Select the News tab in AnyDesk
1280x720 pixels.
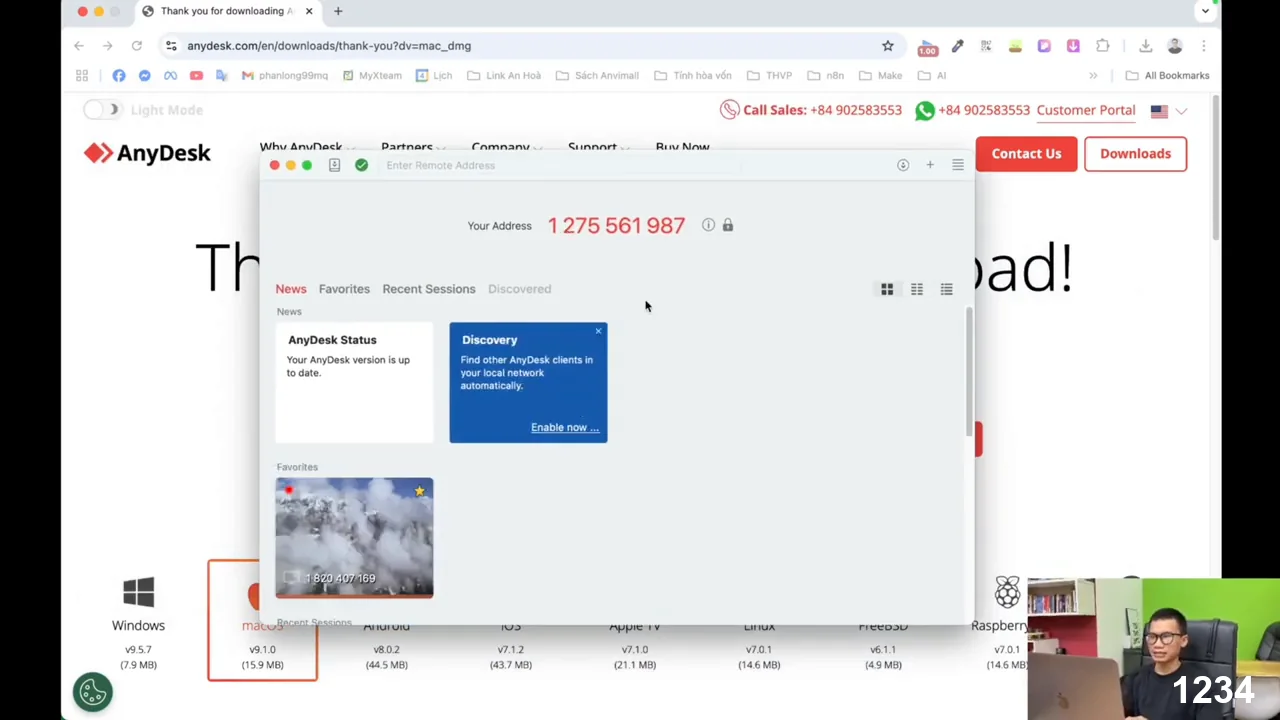pos(291,289)
